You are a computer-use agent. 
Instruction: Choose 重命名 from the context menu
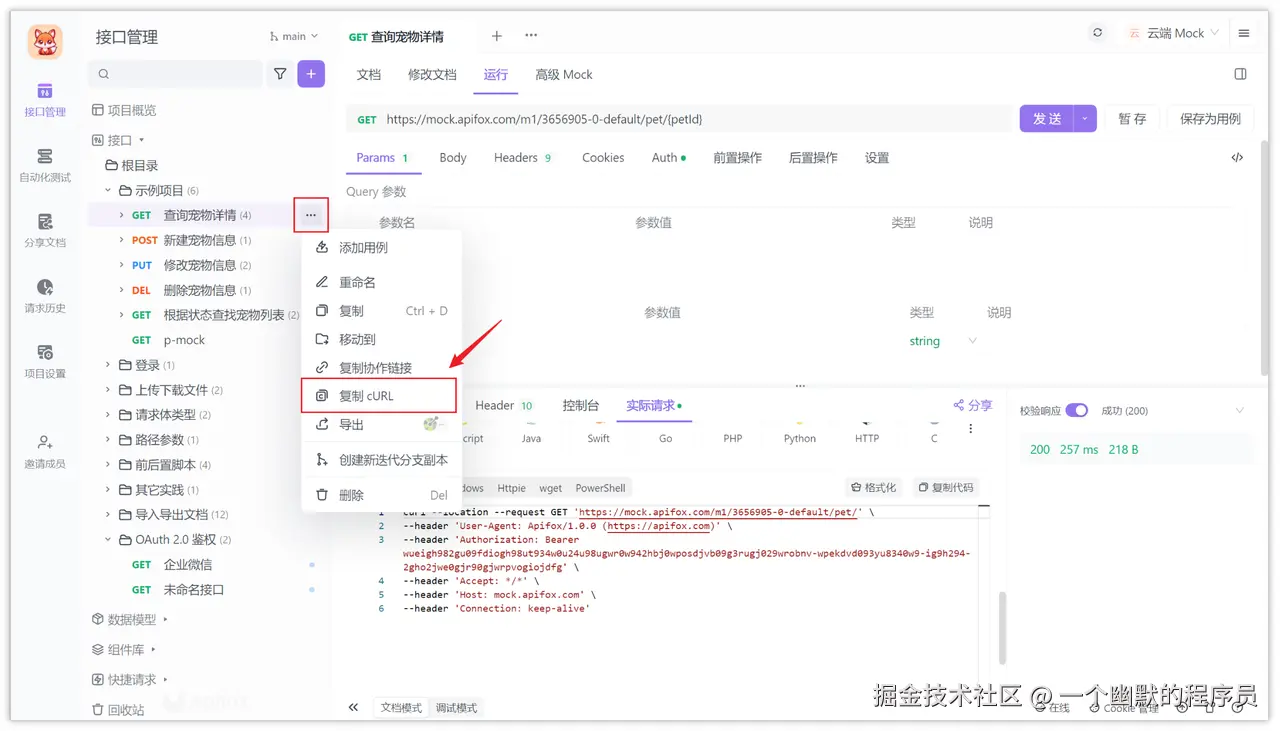381,283
